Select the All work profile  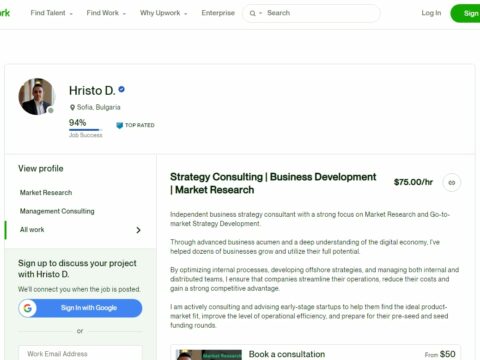[32, 230]
